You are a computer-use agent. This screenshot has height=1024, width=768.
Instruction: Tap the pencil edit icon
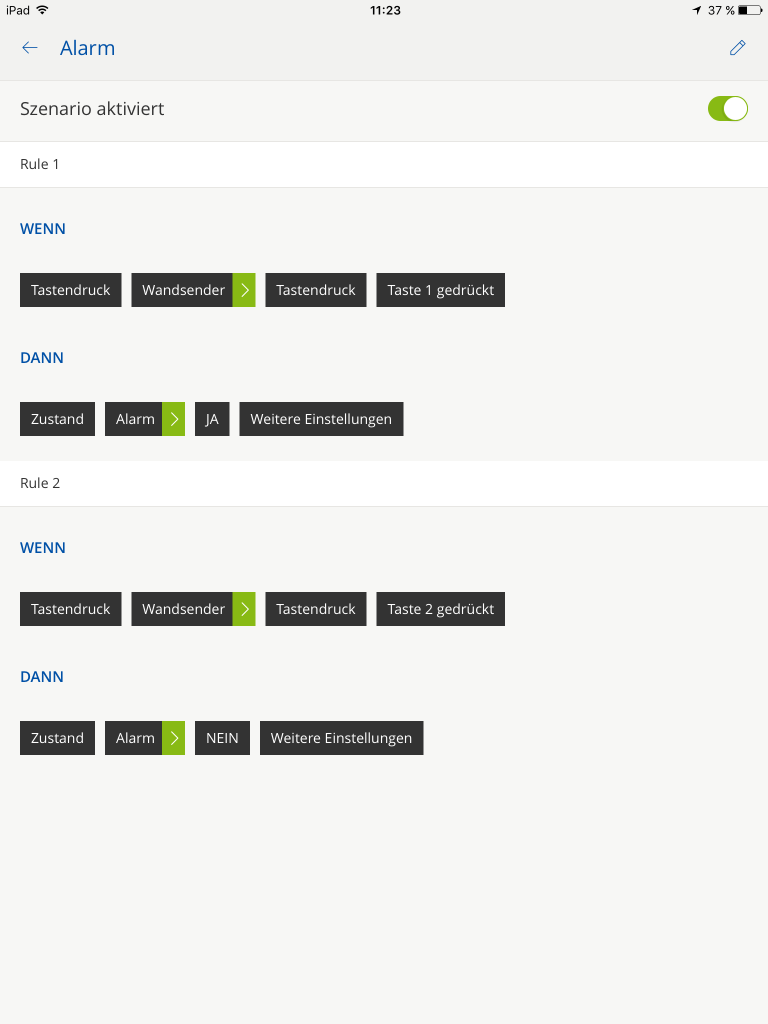738,48
